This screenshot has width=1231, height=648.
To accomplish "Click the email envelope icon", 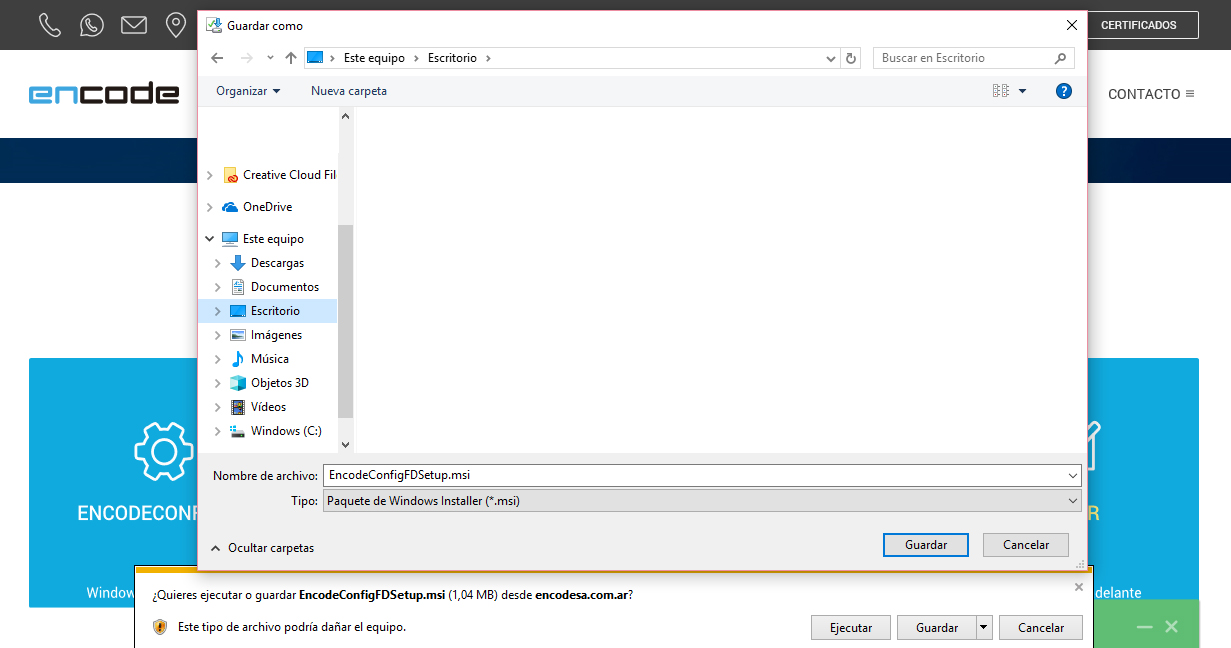I will pos(134,25).
